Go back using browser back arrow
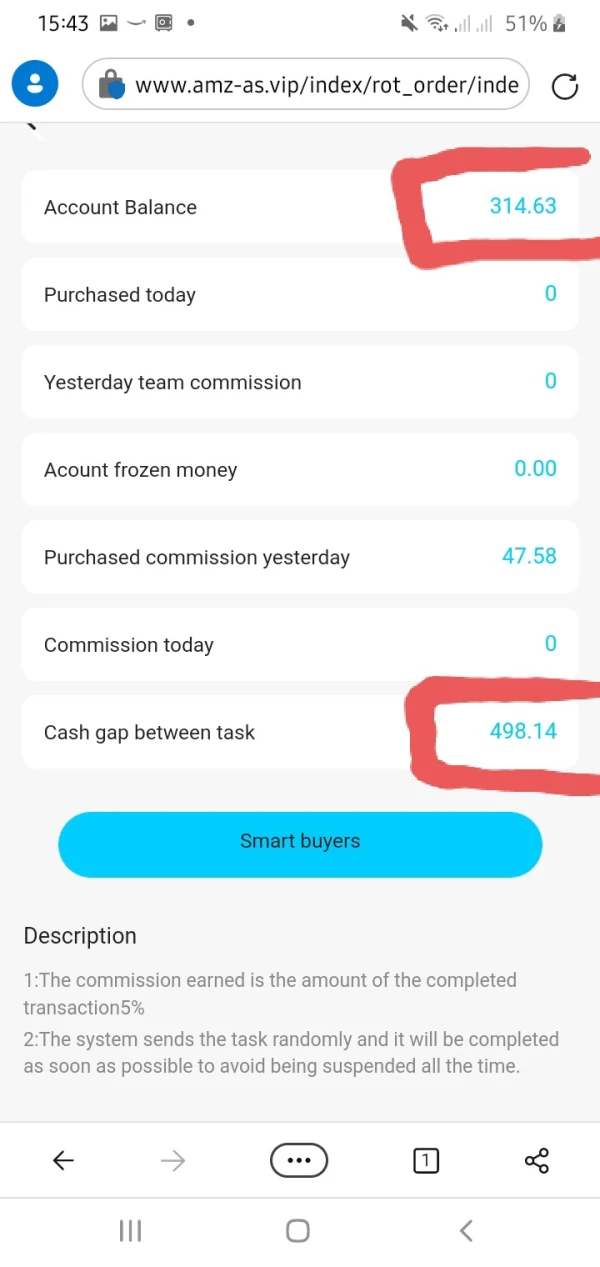The width and height of the screenshot is (600, 1267). click(63, 1160)
